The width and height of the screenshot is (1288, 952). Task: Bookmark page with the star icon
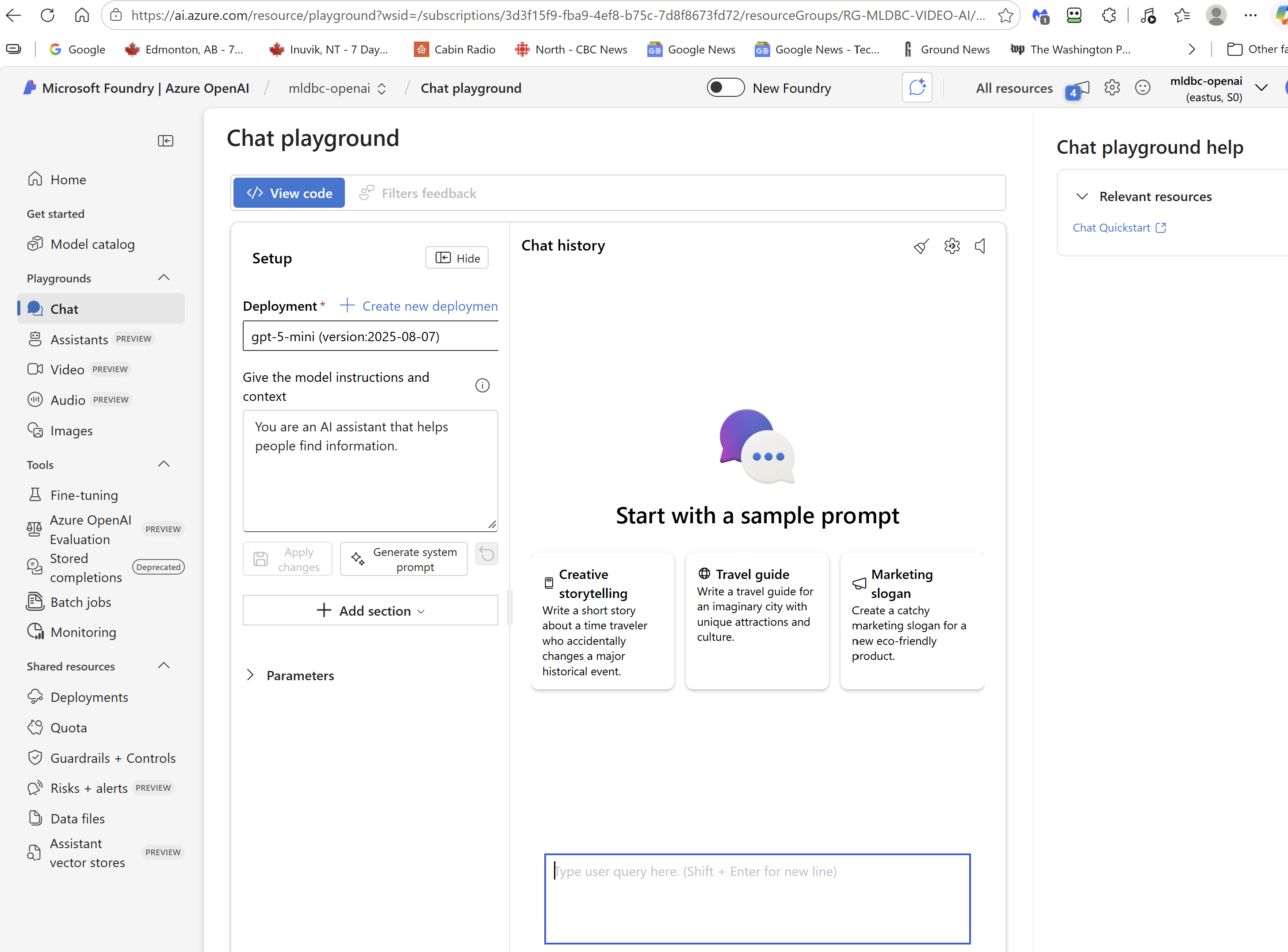pyautogui.click(x=1005, y=15)
